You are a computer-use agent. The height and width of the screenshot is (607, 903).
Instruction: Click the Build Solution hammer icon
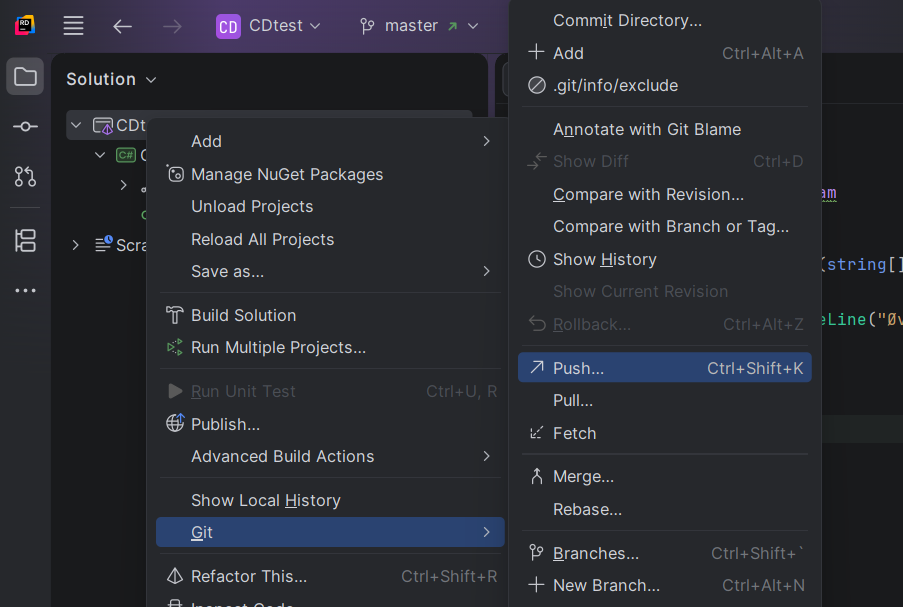[x=174, y=315]
